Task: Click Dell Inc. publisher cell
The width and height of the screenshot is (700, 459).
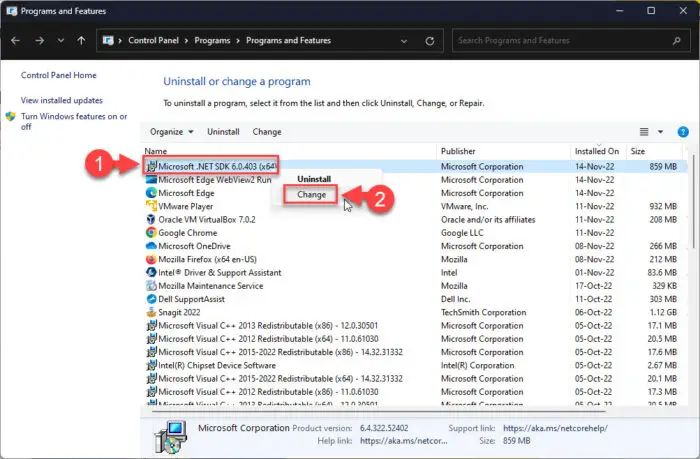Action: pyautogui.click(x=455, y=299)
